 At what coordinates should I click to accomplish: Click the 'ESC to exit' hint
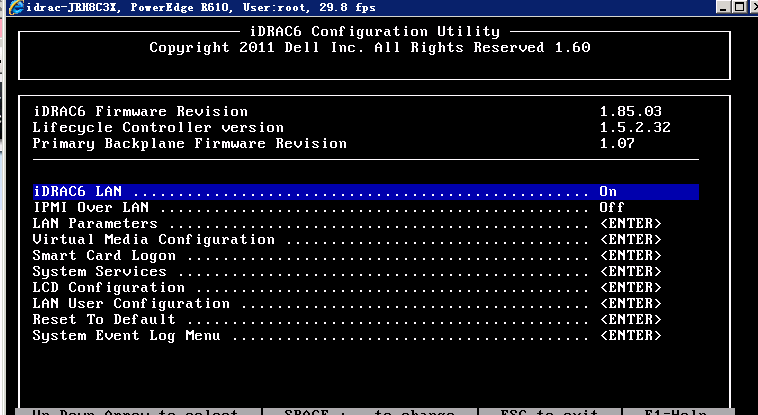(549, 412)
